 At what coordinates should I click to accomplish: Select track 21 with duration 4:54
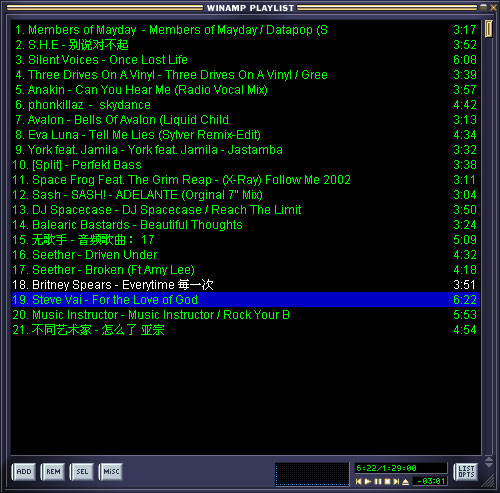click(246, 330)
